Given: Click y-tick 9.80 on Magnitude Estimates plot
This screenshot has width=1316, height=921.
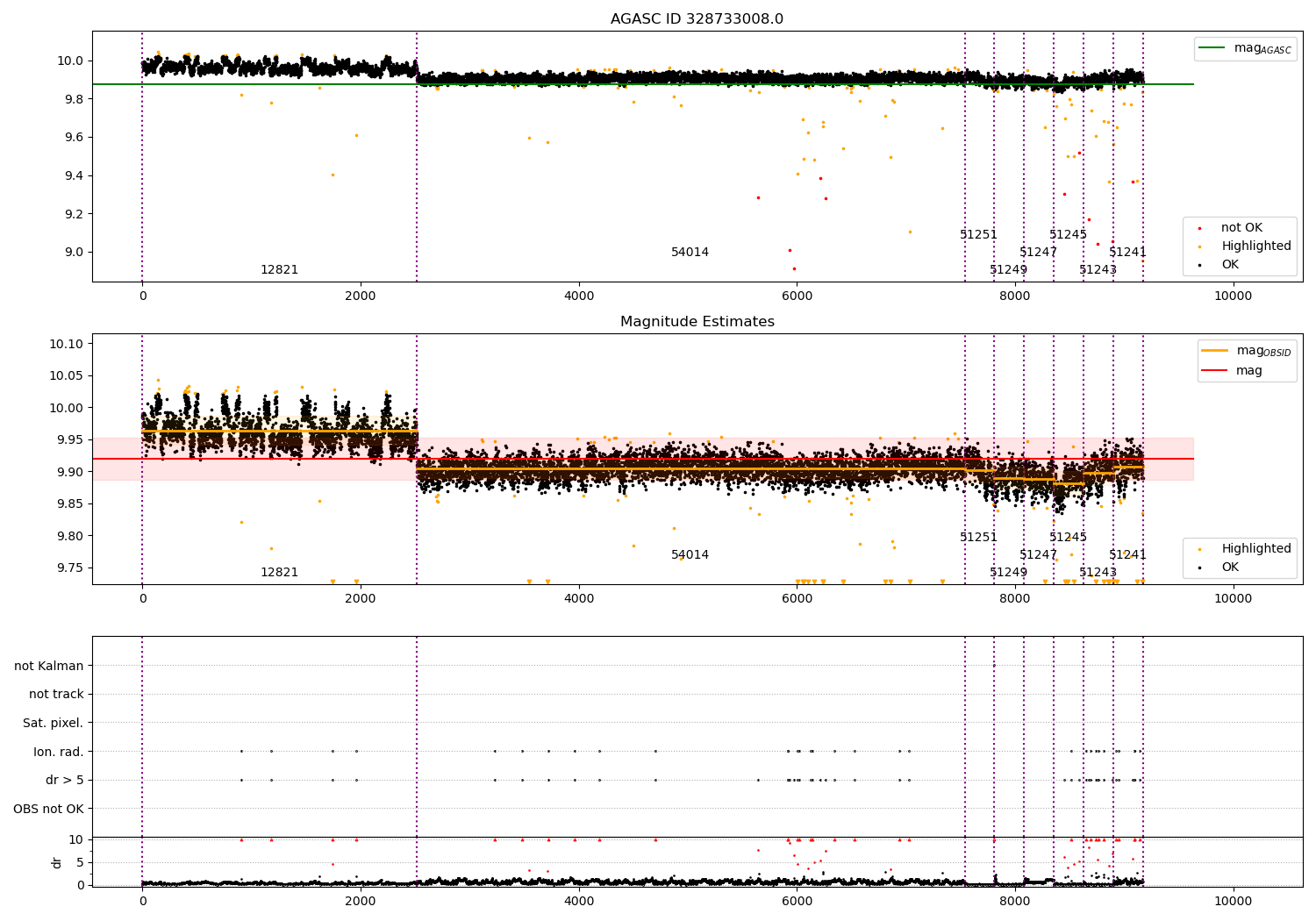Looking at the screenshot, I should click(70, 536).
